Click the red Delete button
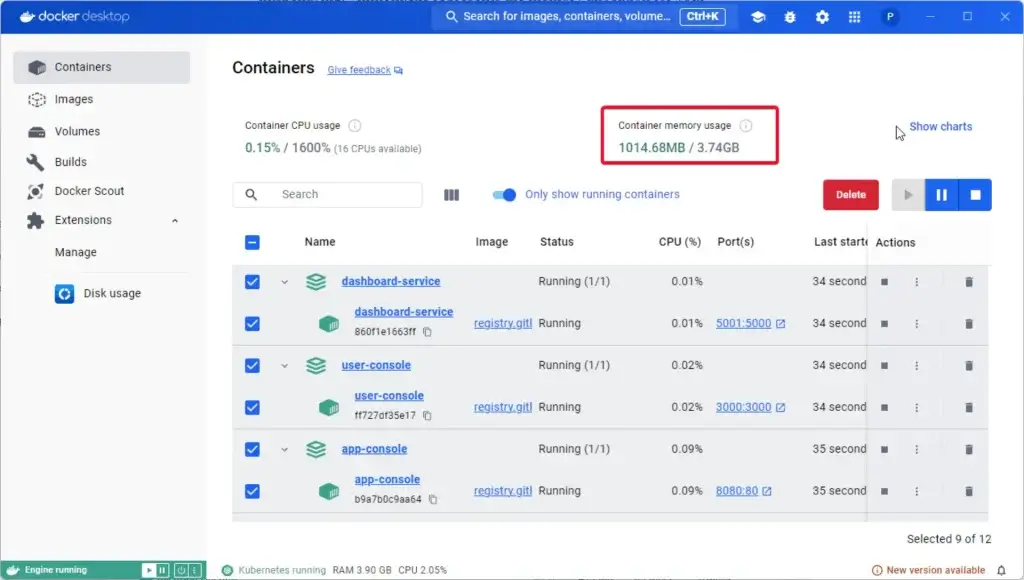Screen dimensions: 1024x580 pyautogui.click(x=850, y=195)
